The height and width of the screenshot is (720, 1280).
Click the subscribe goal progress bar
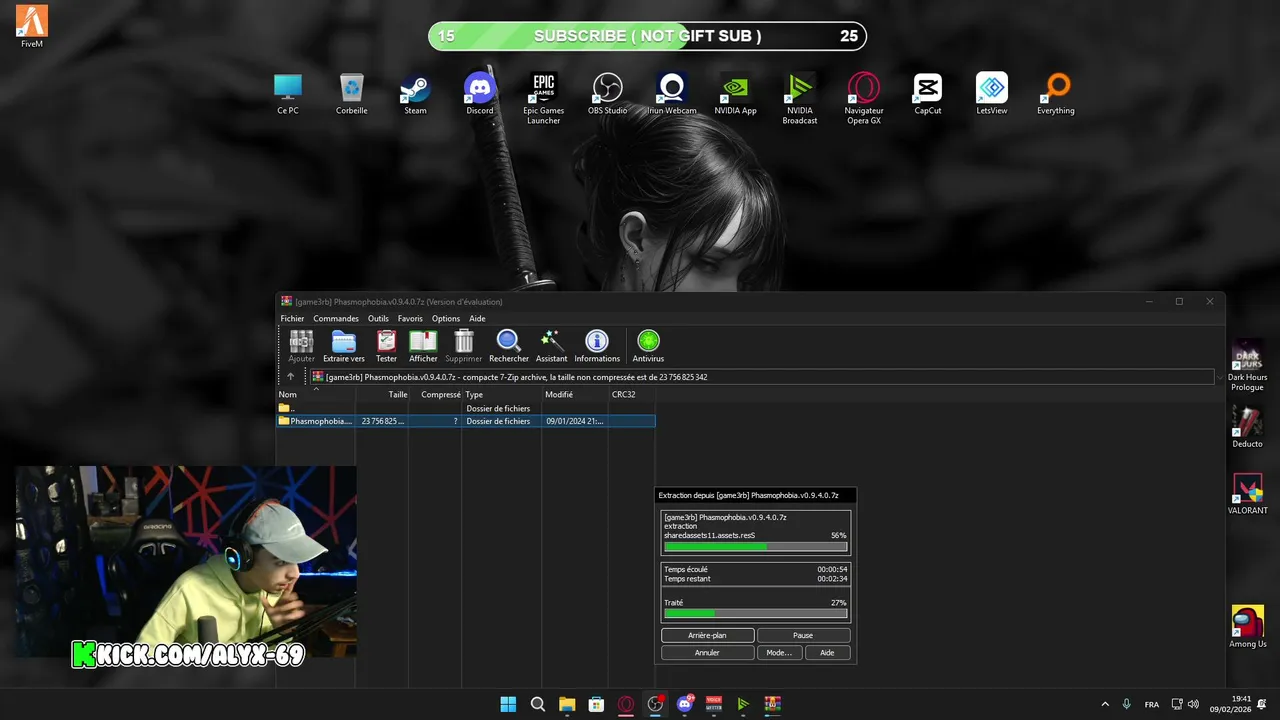[647, 36]
